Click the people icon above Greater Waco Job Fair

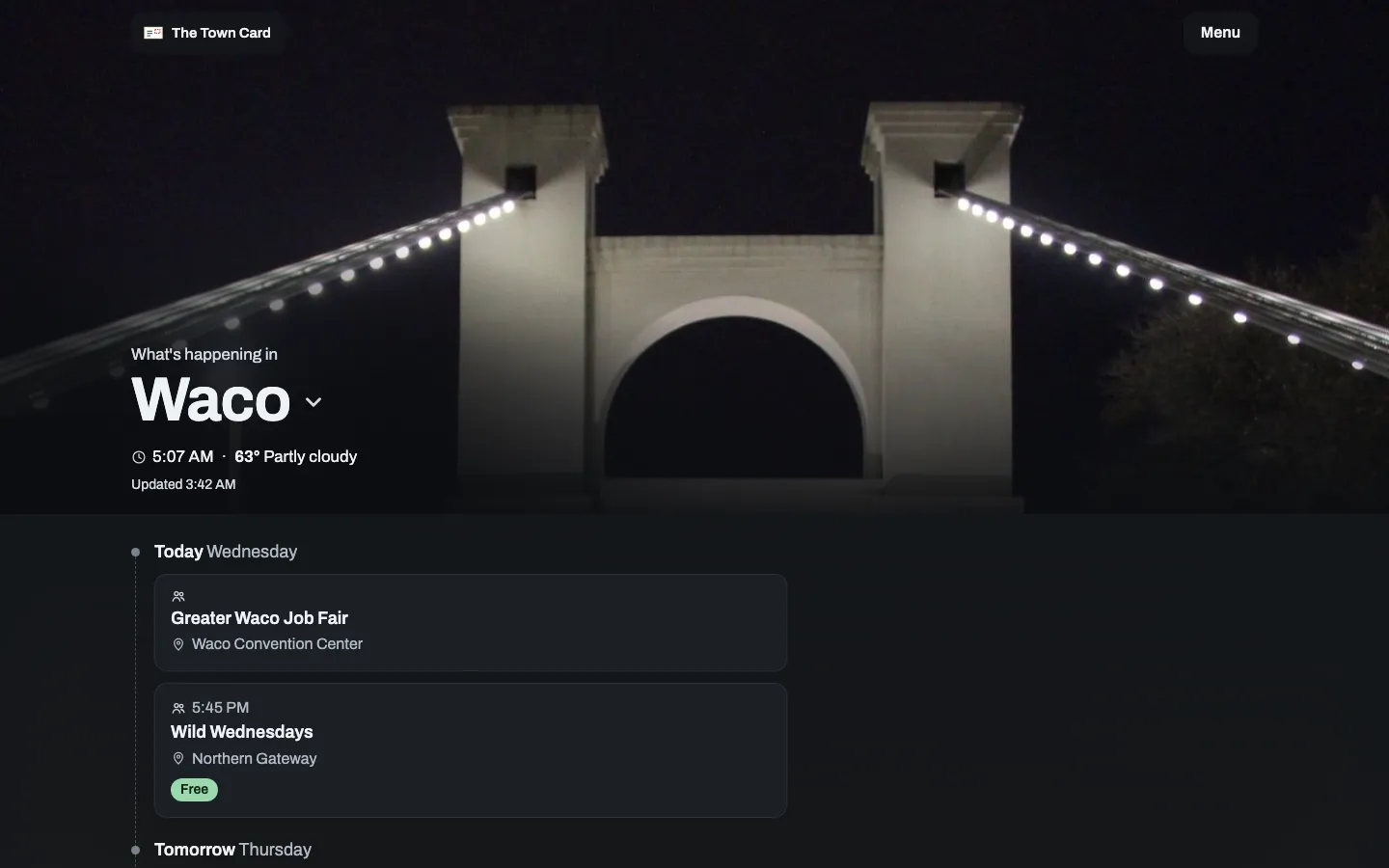[x=178, y=596]
